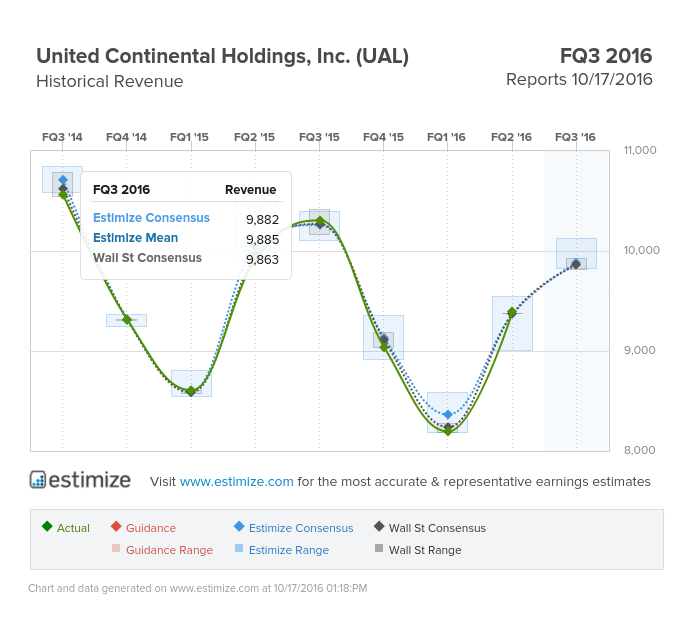Screen dimensions: 685x620
Task: Click the gray Wall St Range swatch
Action: pyautogui.click(x=379, y=548)
